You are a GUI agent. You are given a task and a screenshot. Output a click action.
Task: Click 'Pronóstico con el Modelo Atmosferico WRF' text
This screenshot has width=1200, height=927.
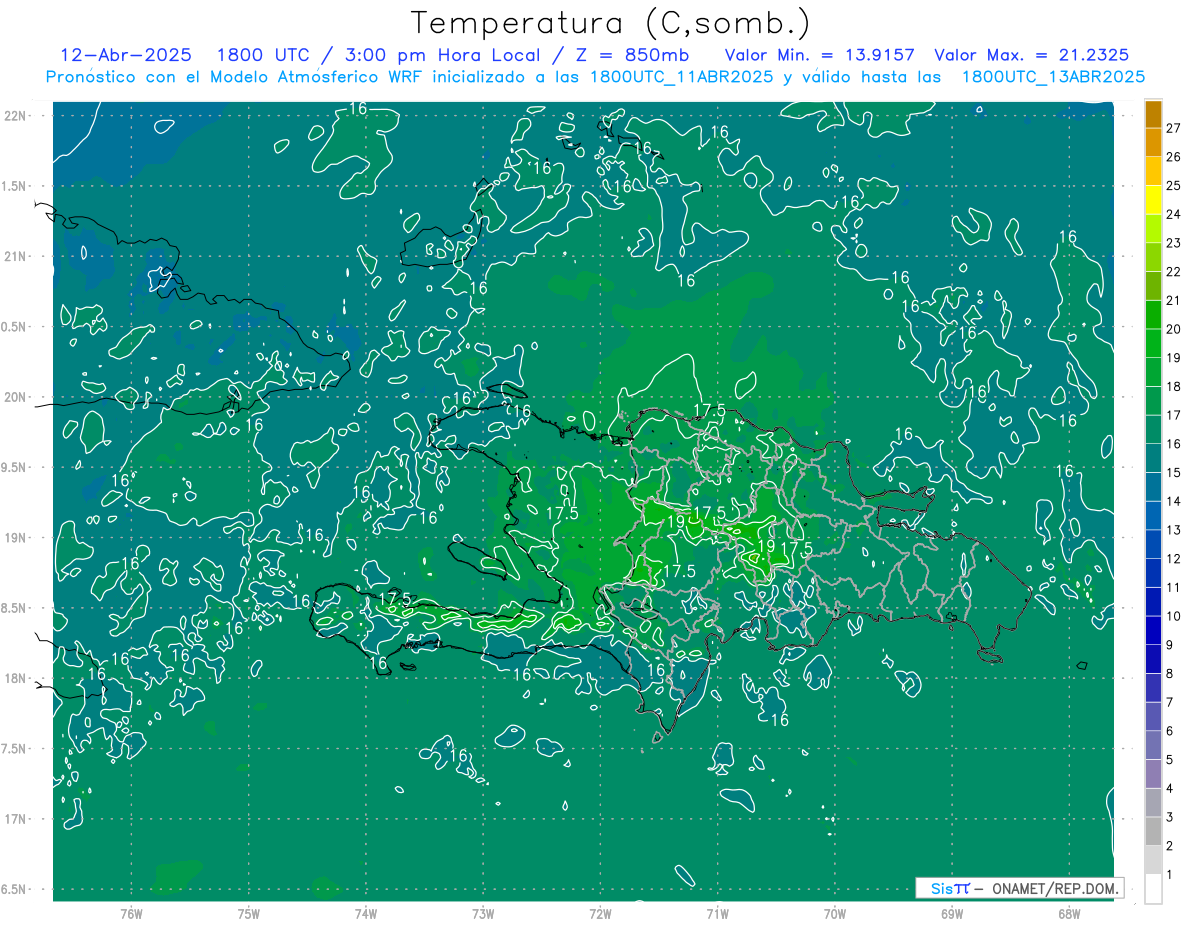click(236, 77)
